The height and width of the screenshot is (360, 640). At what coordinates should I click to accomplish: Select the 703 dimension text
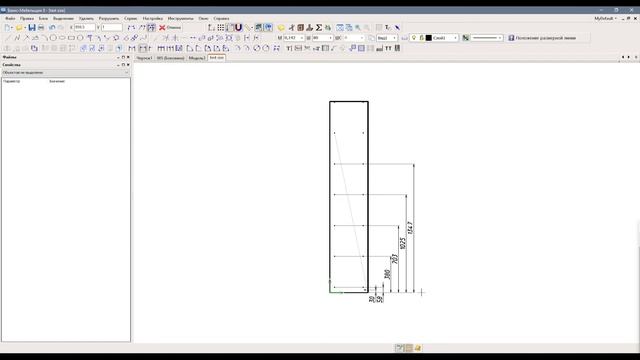click(394, 259)
